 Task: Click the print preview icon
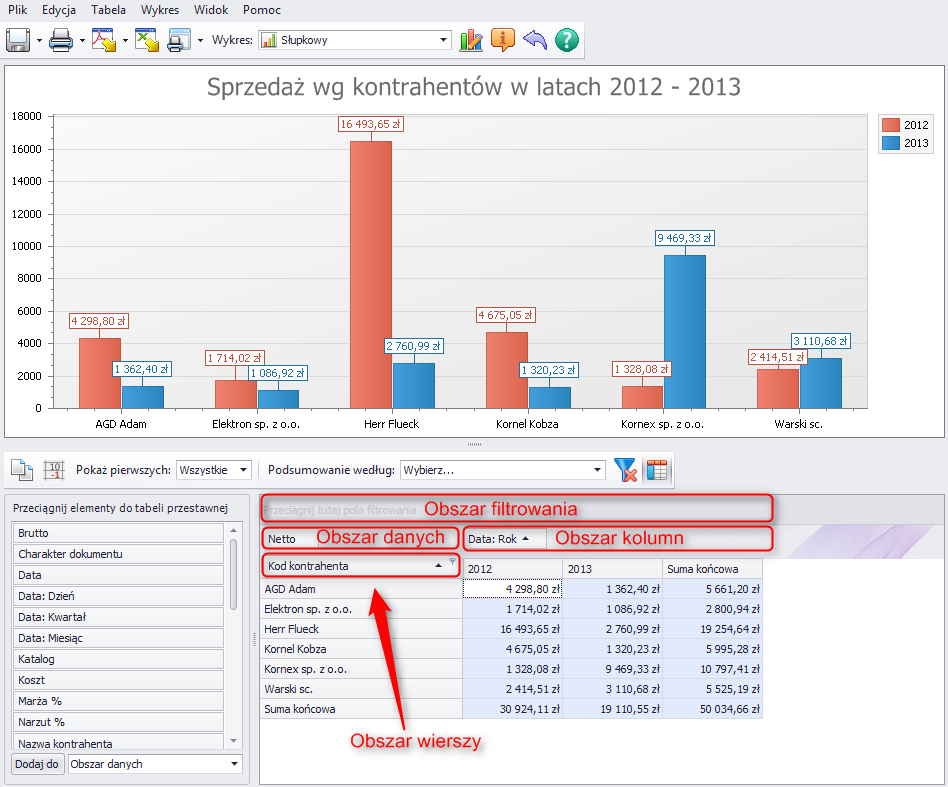[x=179, y=40]
